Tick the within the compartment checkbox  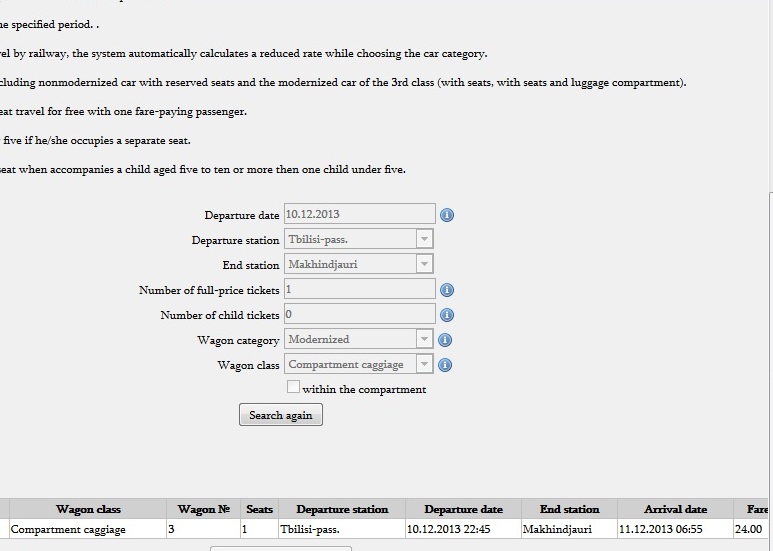[x=293, y=387]
